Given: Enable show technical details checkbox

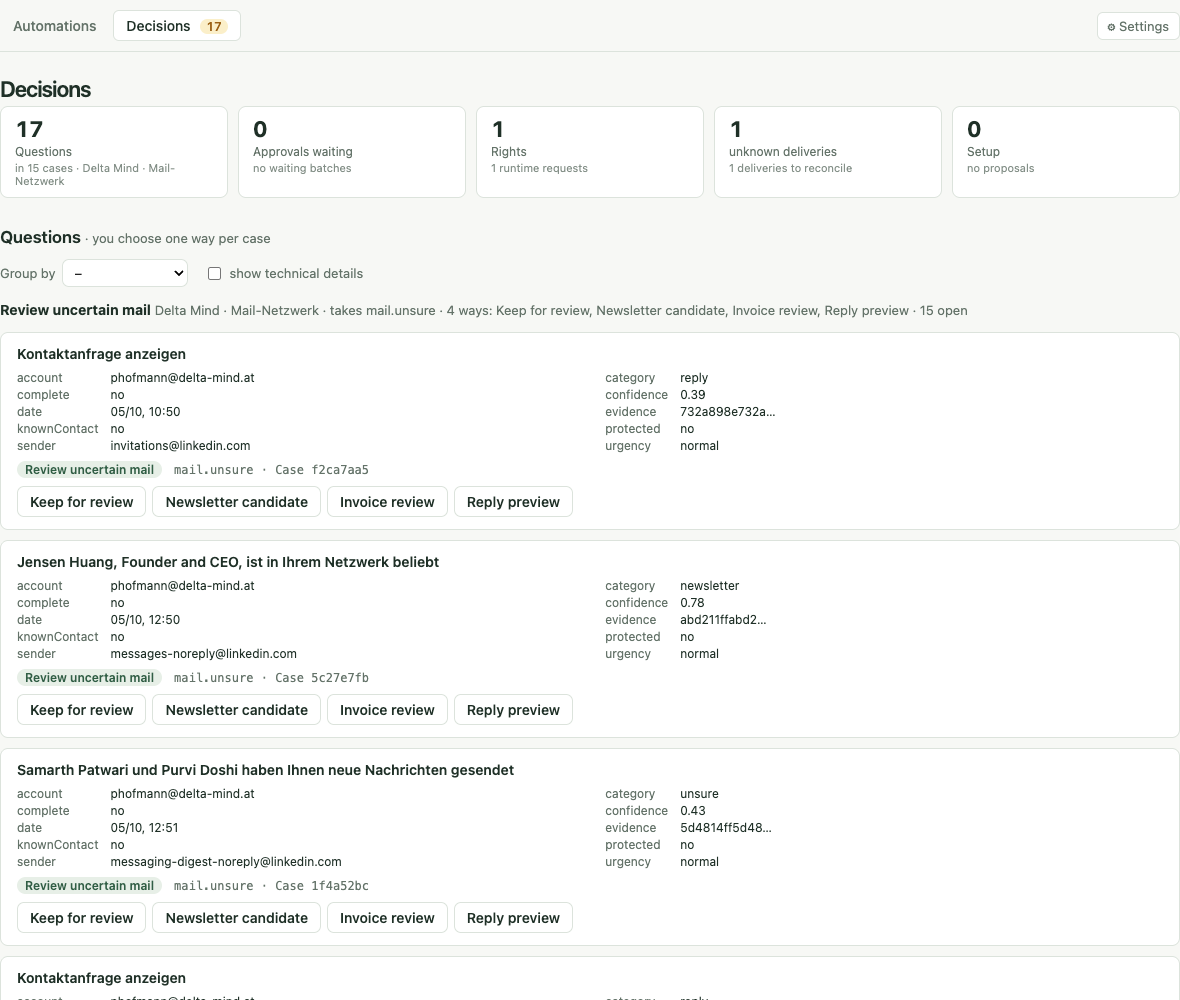Looking at the screenshot, I should pyautogui.click(x=214, y=273).
